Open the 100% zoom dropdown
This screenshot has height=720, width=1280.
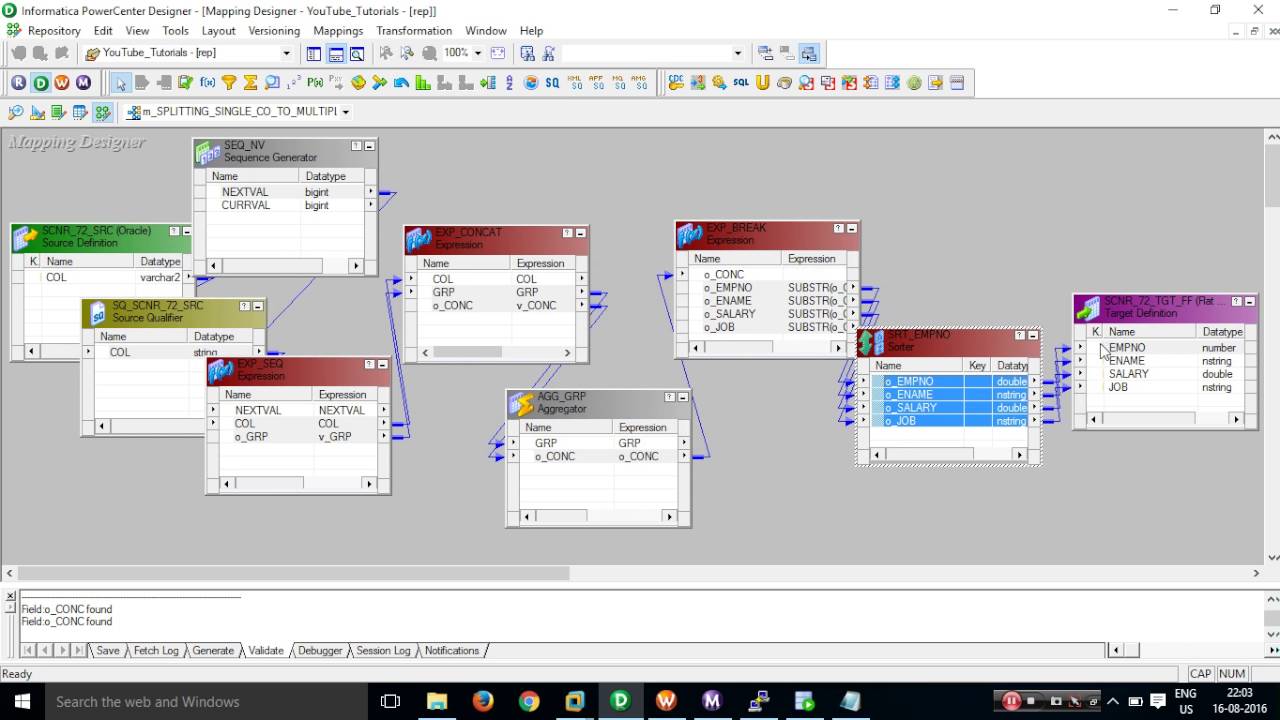point(477,53)
